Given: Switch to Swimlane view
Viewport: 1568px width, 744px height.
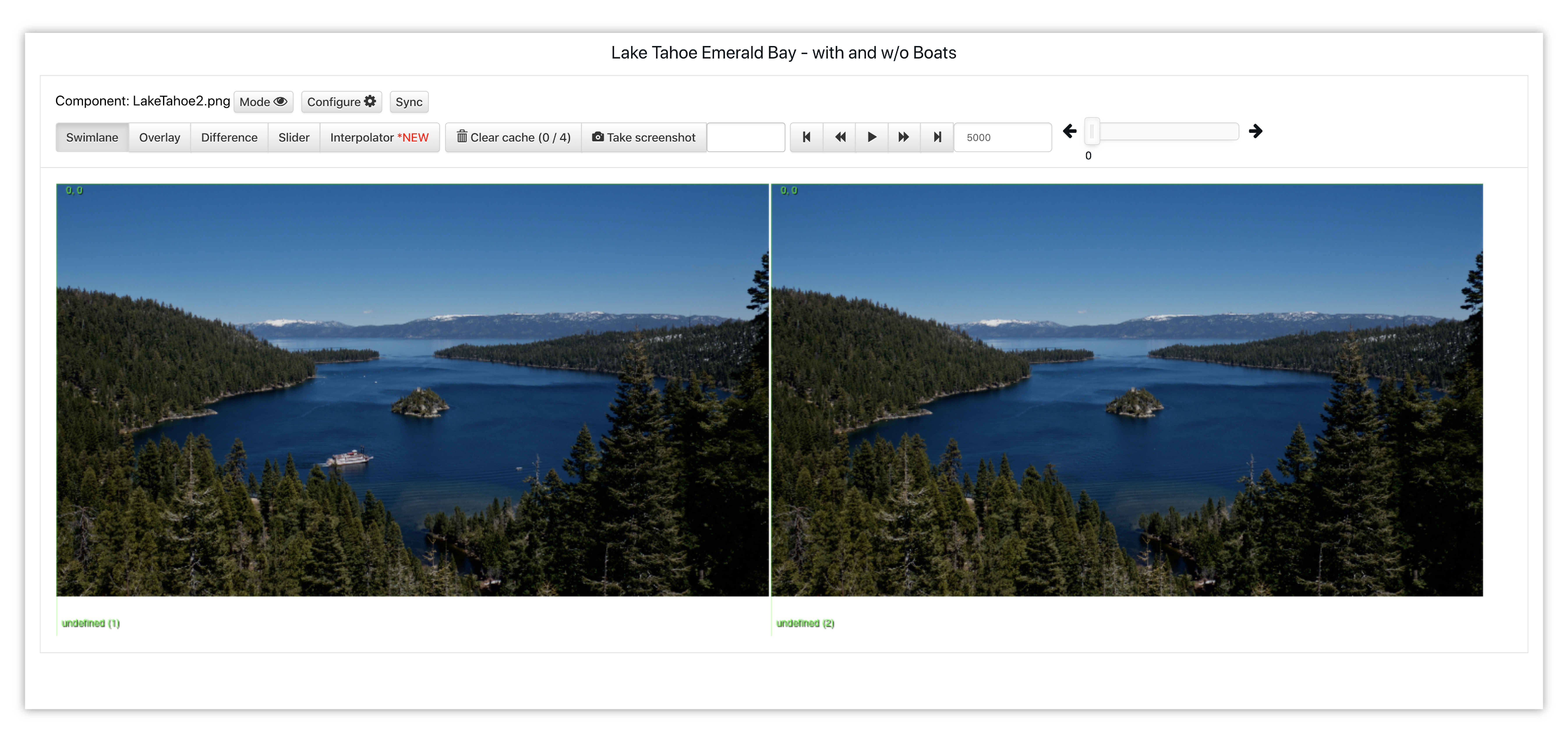Looking at the screenshot, I should pos(92,138).
